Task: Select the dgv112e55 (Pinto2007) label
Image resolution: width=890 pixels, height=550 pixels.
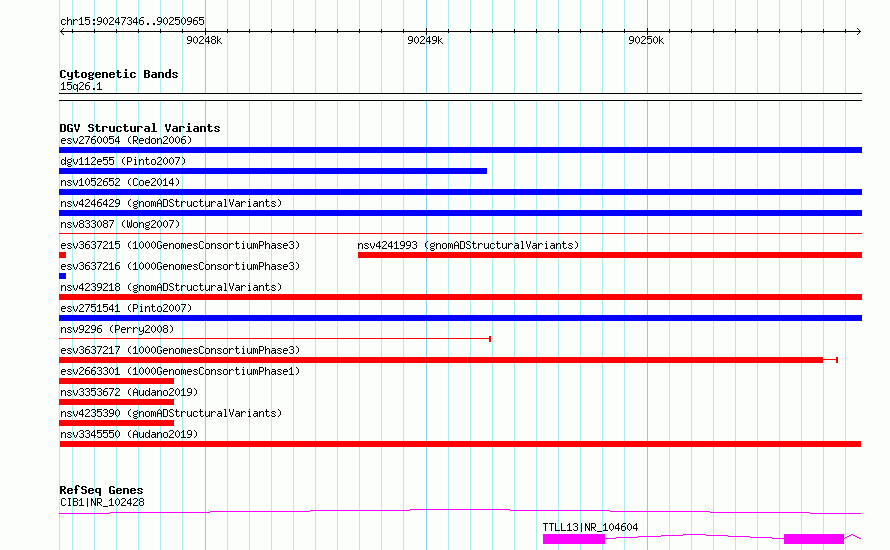Action: pyautogui.click(x=123, y=161)
